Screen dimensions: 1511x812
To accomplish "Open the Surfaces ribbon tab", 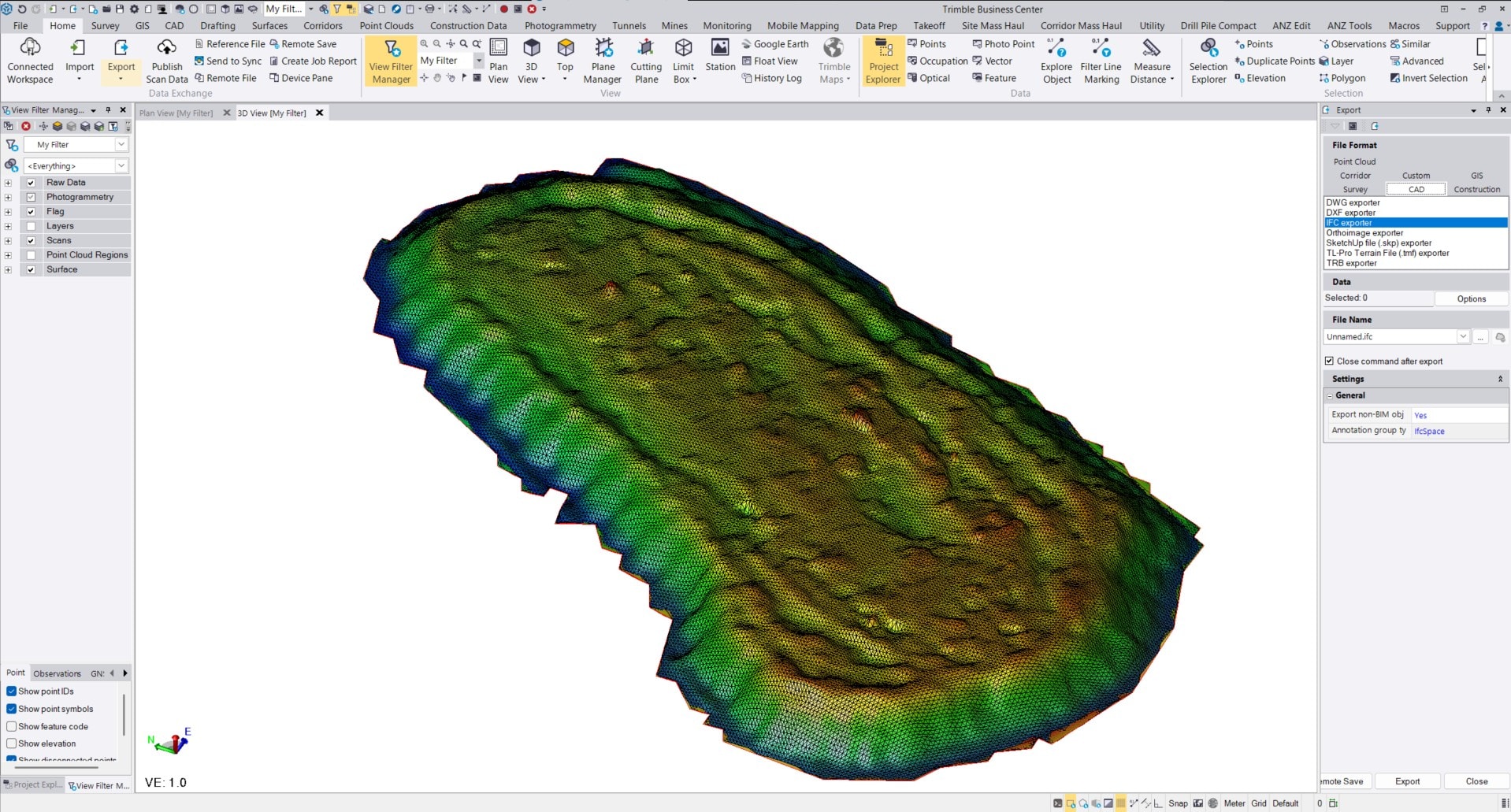I will 269,25.
